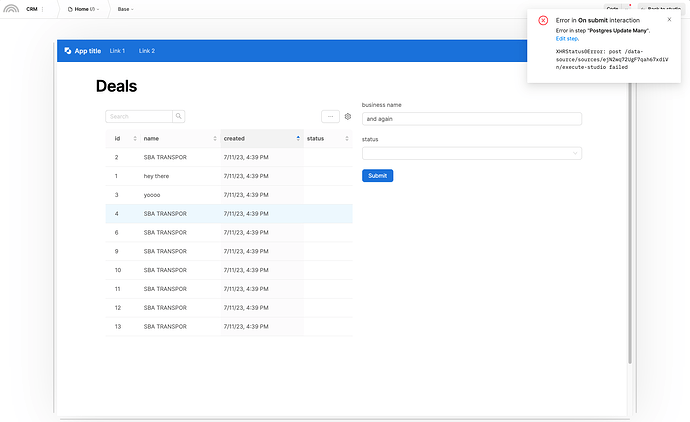Image resolution: width=690 pixels, height=422 pixels.
Task: Open the status dropdown select
Action: (471, 153)
